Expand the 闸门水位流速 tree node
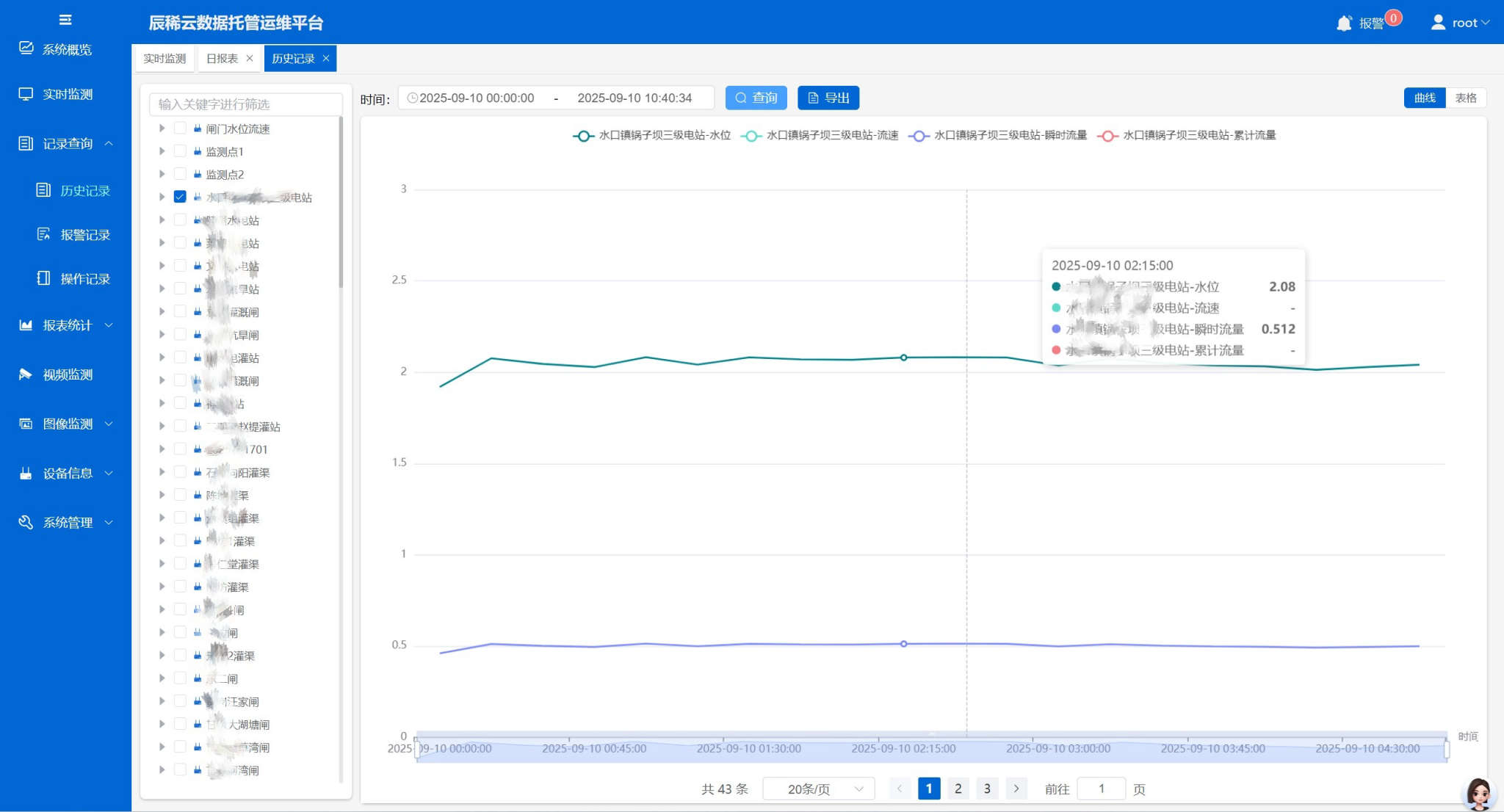The width and height of the screenshot is (1504, 812). tap(162, 128)
